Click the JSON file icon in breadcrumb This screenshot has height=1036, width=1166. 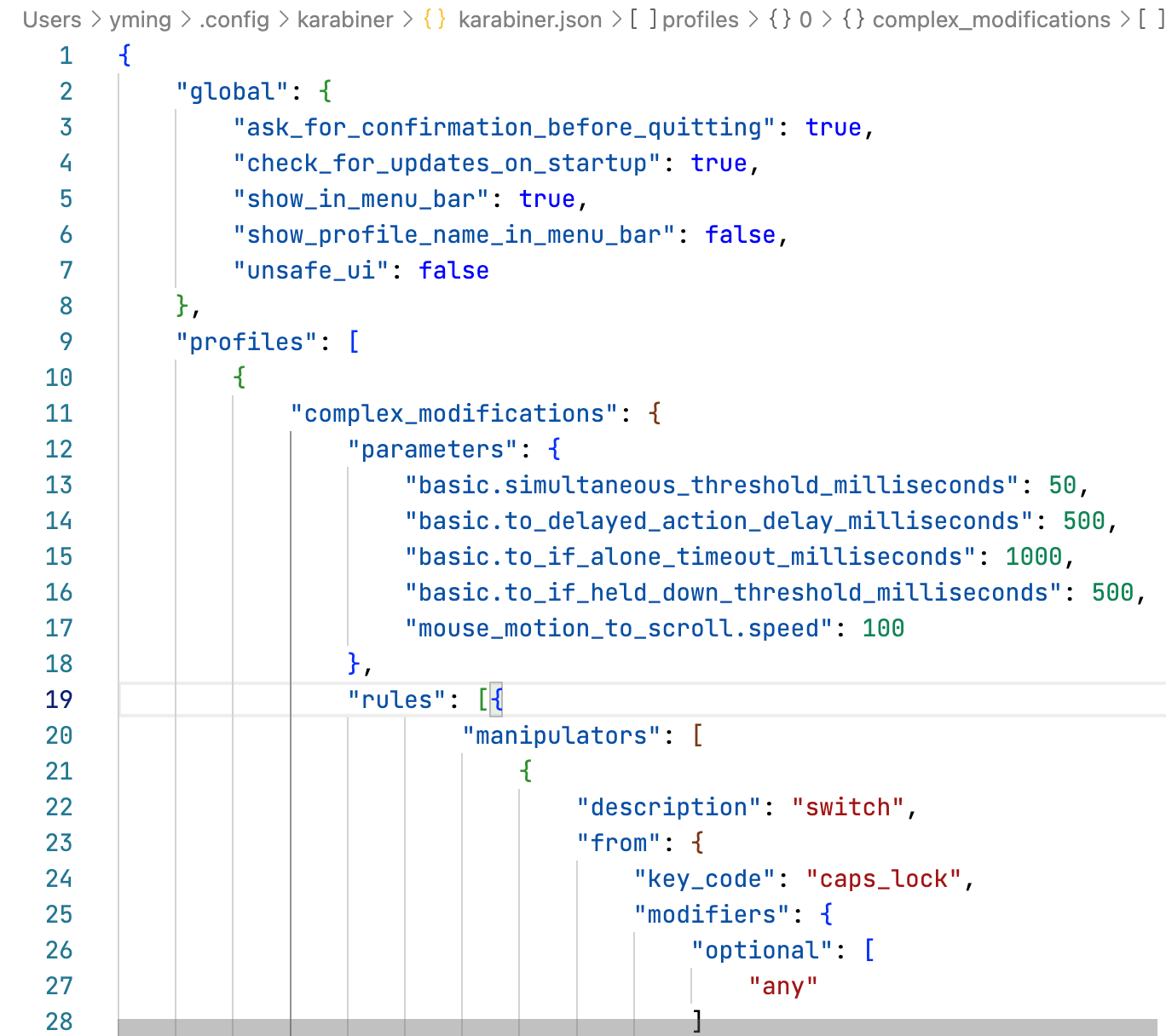click(435, 20)
